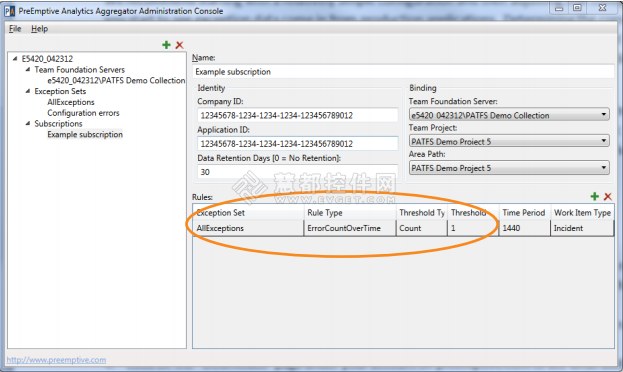Image resolution: width=623 pixels, height=372 pixels.
Task: Click the PA application icon in title bar
Action: [9, 11]
